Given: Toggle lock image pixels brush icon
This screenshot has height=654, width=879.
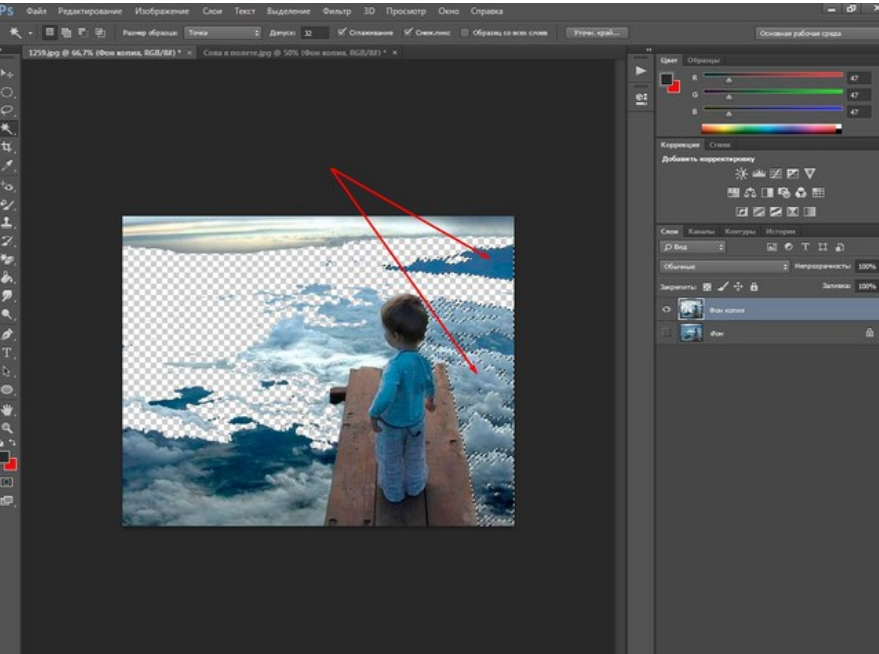Looking at the screenshot, I should pos(723,287).
